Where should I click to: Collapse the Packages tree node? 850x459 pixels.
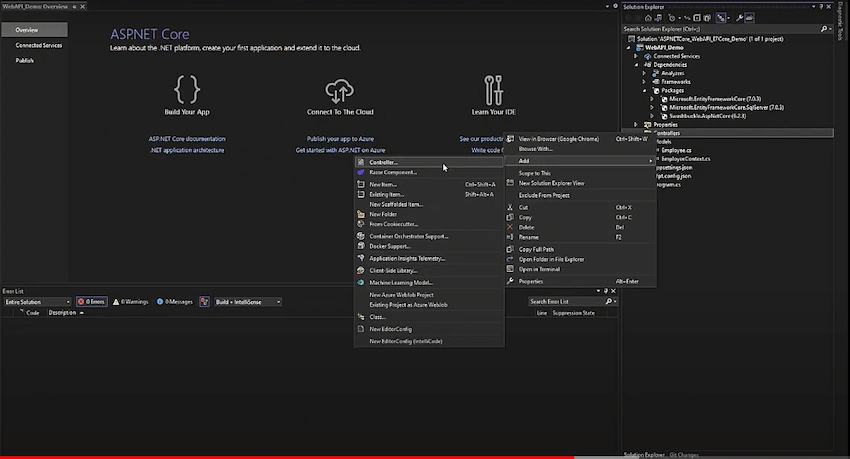[x=644, y=90]
